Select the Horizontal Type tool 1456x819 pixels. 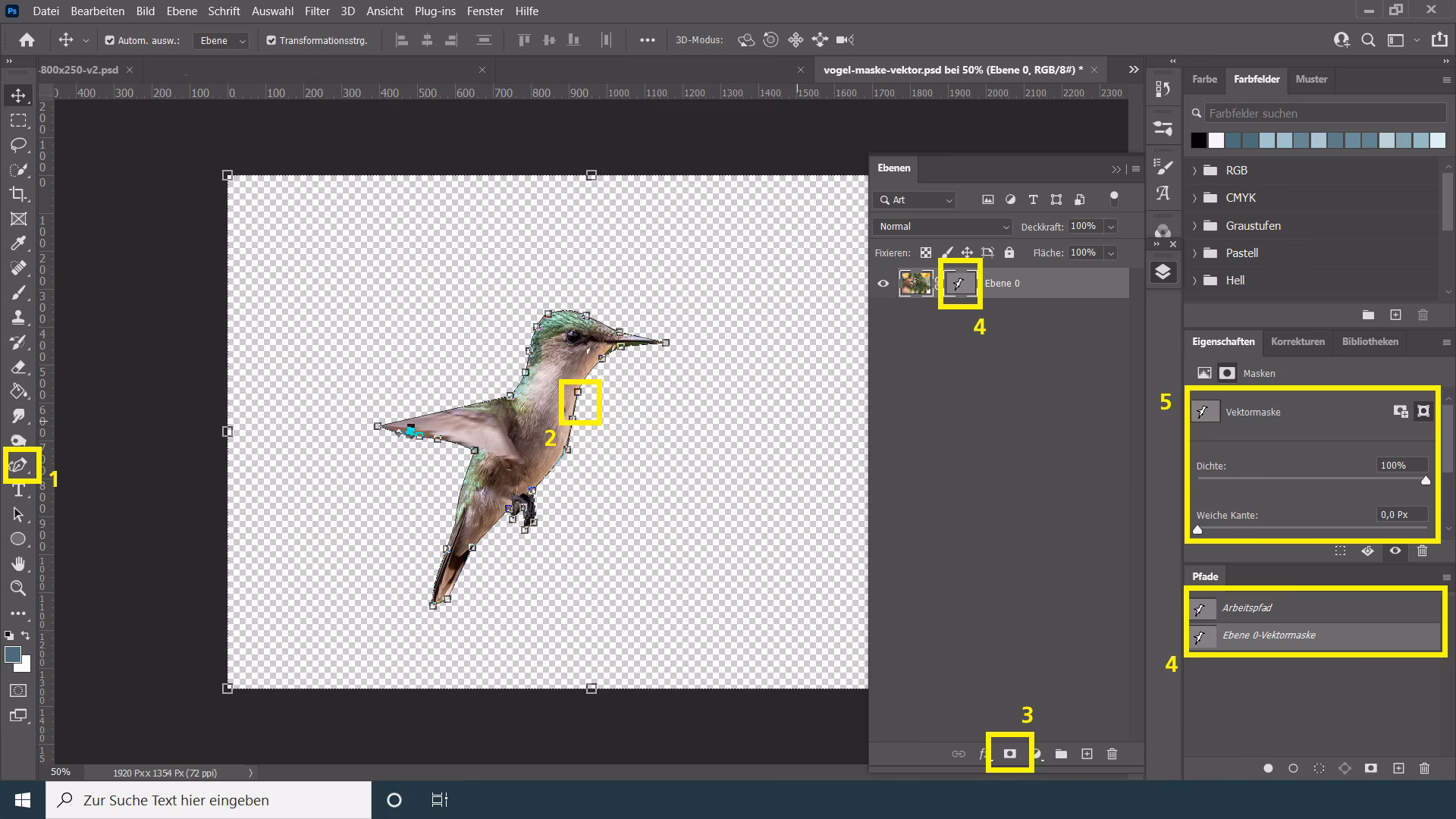point(19,489)
